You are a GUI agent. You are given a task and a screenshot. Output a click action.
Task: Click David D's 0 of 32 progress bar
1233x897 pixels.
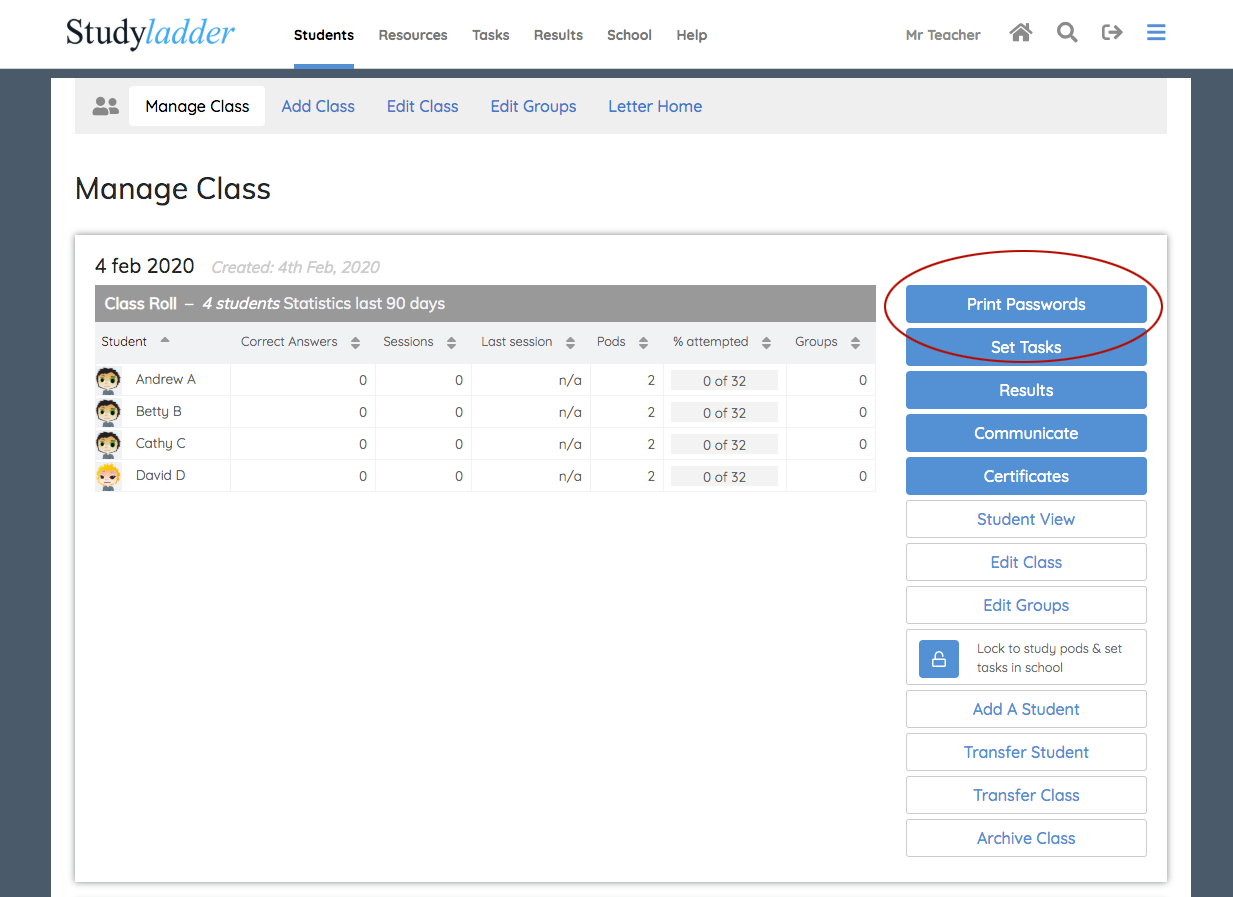[x=724, y=477]
